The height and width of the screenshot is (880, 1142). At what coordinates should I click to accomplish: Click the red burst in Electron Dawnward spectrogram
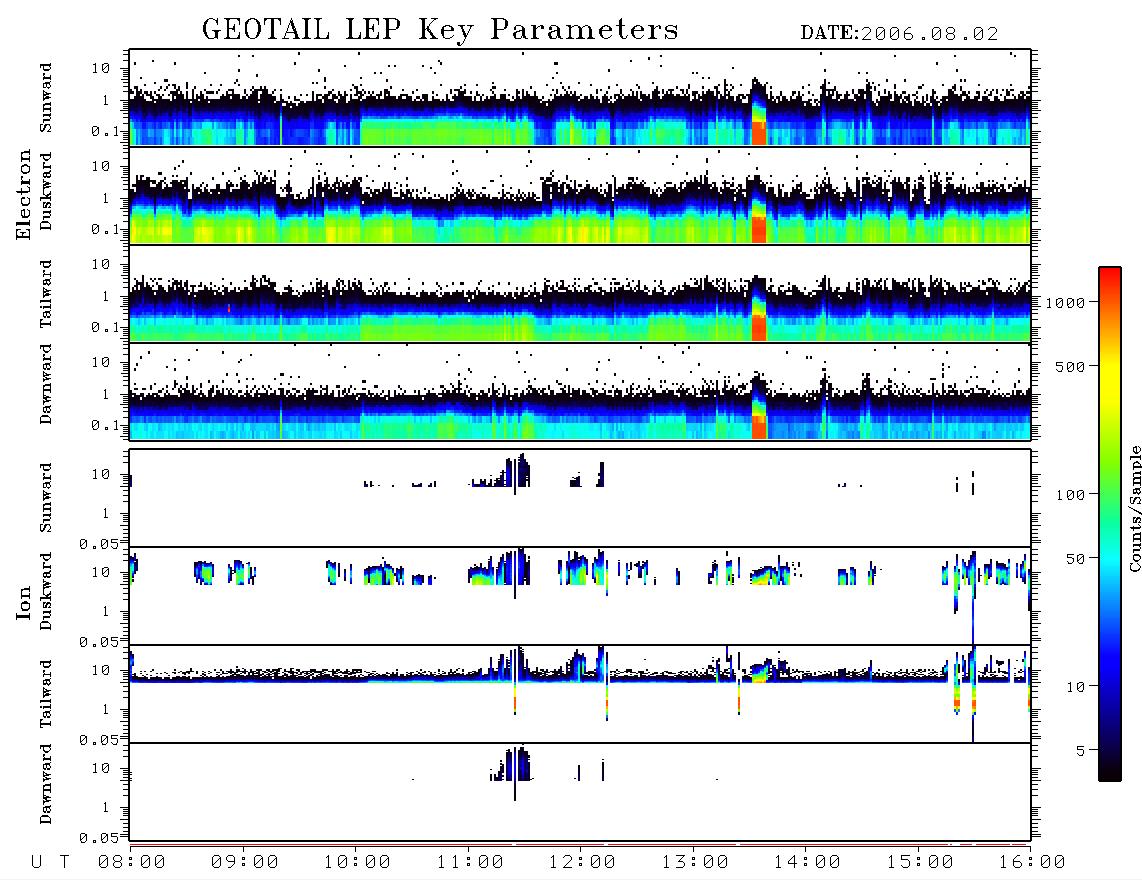tap(759, 428)
